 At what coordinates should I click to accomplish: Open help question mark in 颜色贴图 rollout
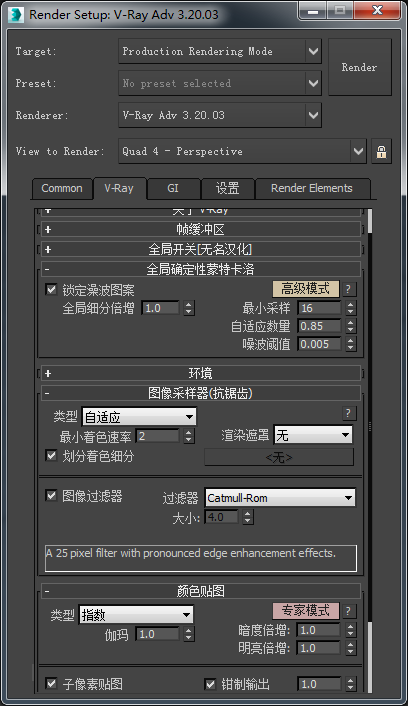click(x=348, y=611)
